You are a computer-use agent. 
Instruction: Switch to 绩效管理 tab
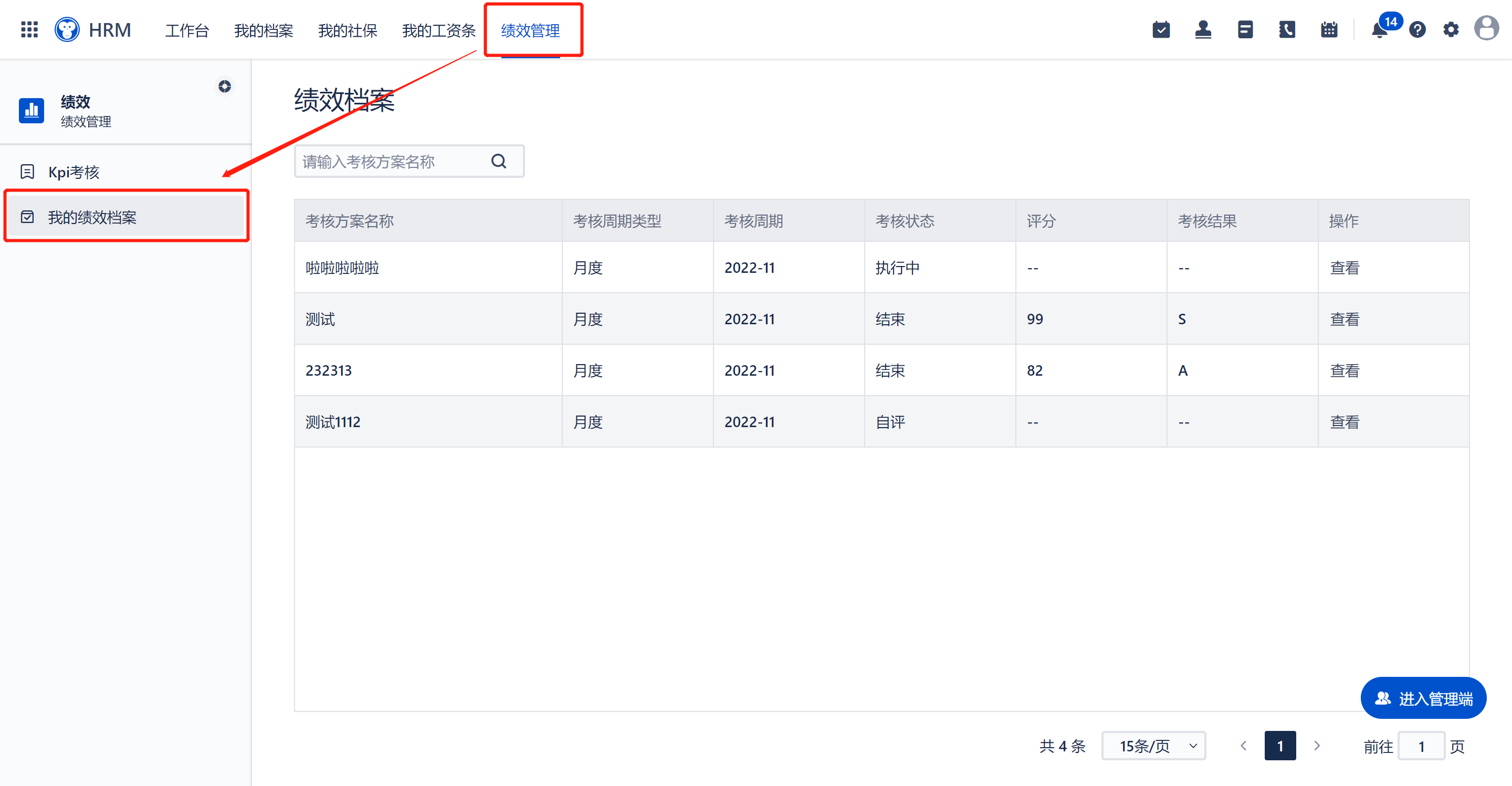[530, 30]
